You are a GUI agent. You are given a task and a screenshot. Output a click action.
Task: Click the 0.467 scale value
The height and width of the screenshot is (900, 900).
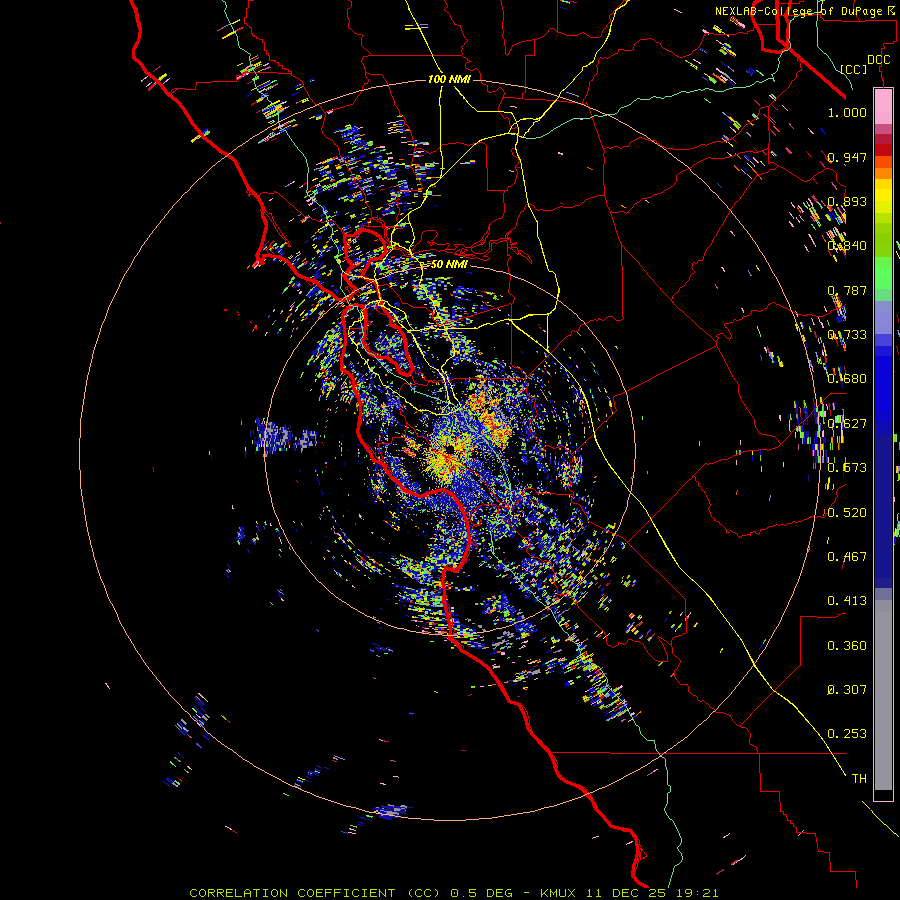[x=847, y=557]
